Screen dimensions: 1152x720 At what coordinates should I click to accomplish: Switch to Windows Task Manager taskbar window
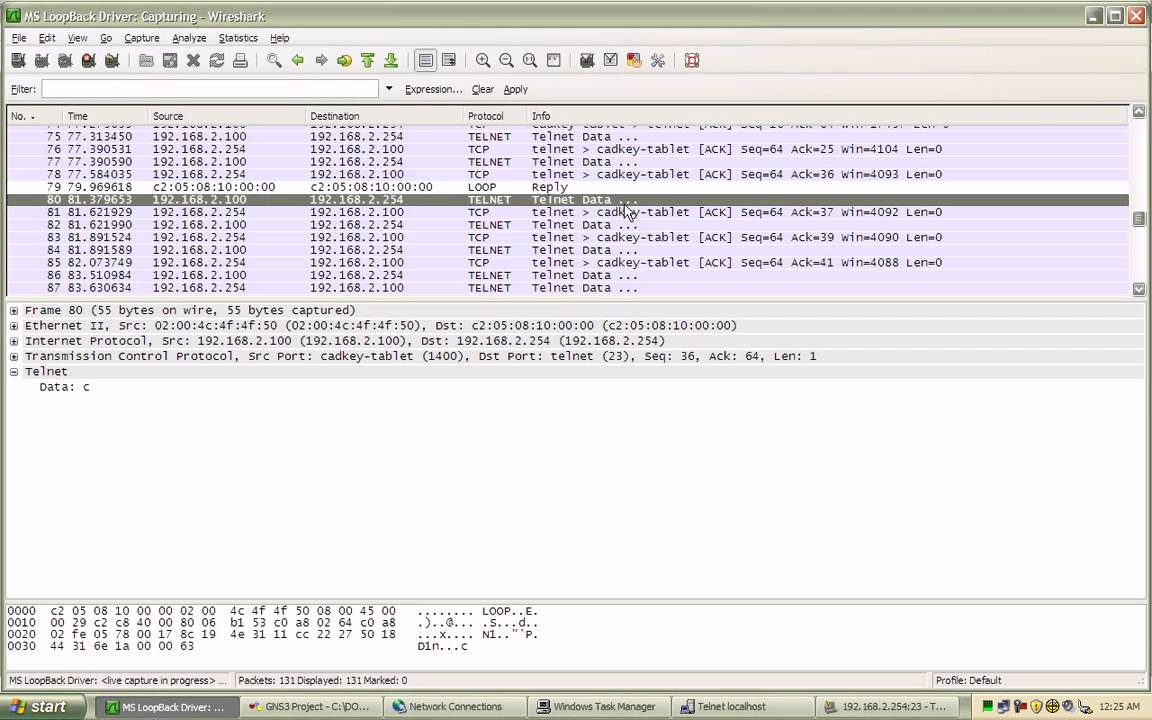pos(599,707)
